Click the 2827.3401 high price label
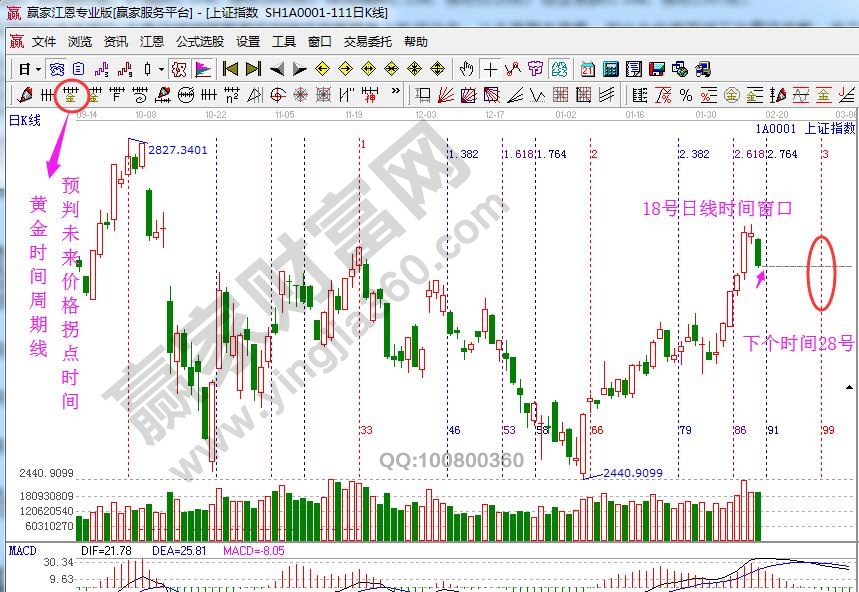Screen dimensions: 859x592 (178, 150)
